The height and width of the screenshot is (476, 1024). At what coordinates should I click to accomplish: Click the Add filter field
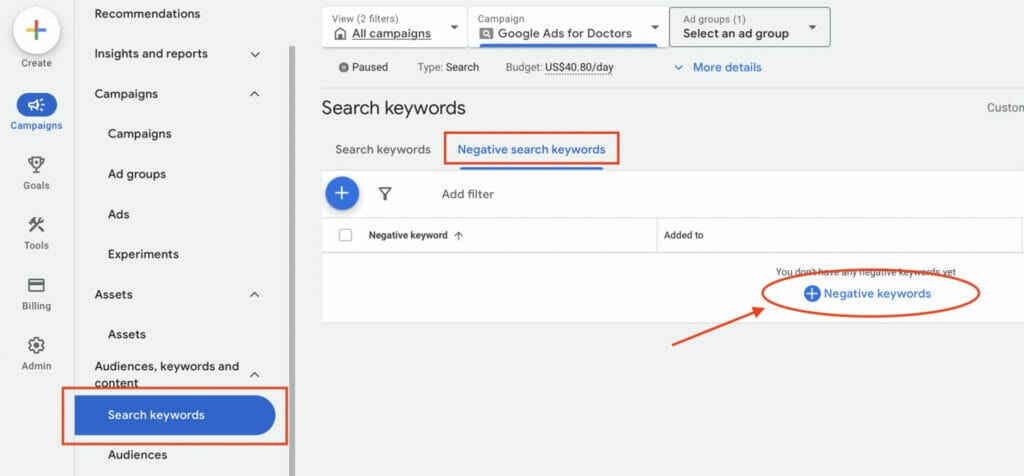coord(468,194)
